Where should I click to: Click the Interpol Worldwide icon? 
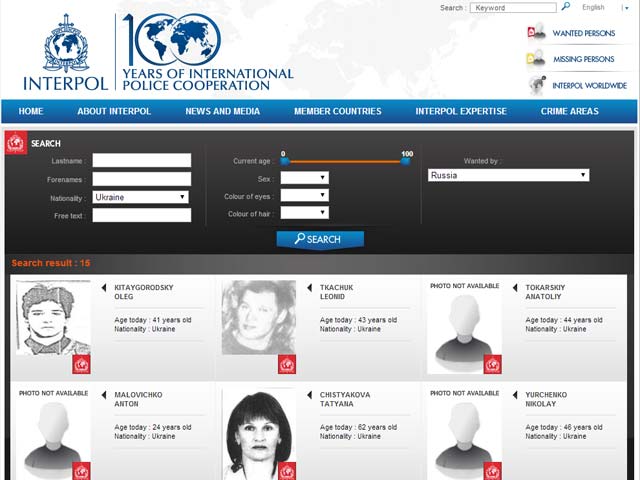click(x=537, y=84)
